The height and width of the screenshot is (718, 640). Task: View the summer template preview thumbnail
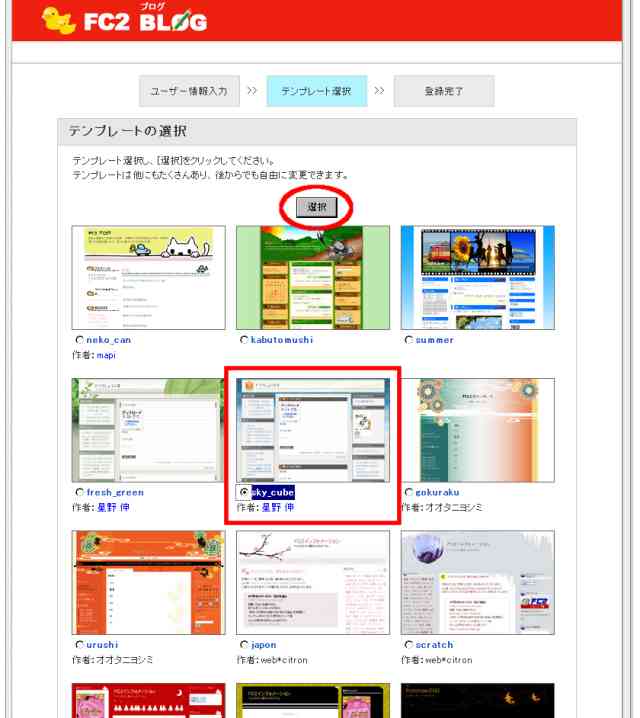point(477,277)
